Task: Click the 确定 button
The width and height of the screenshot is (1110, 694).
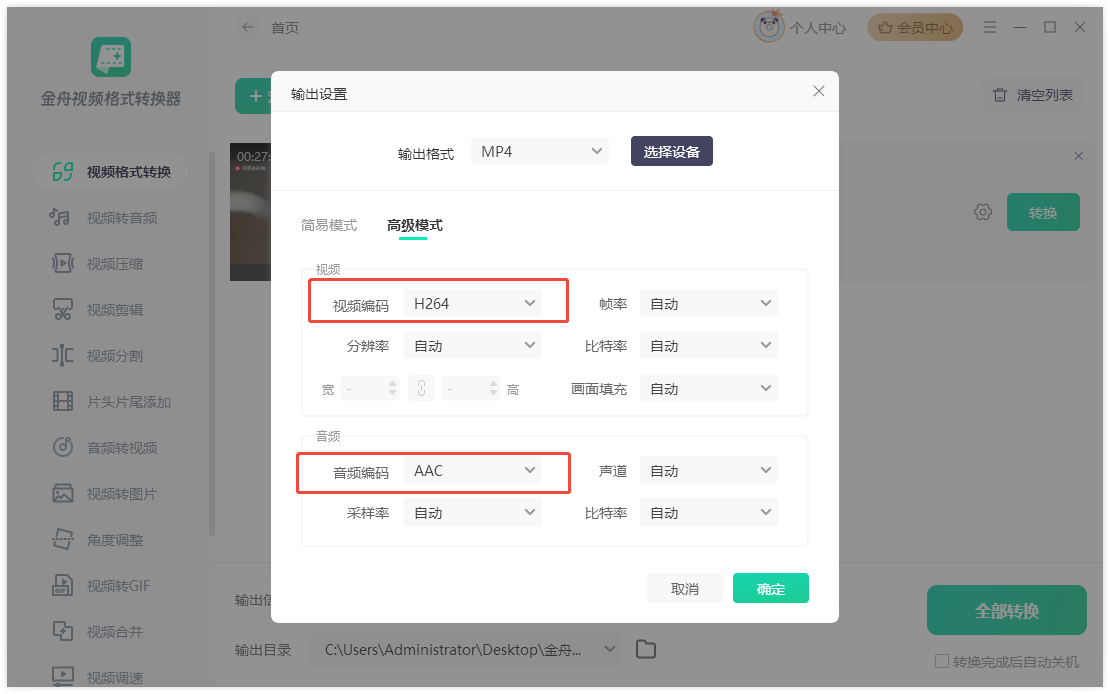Action: 770,589
